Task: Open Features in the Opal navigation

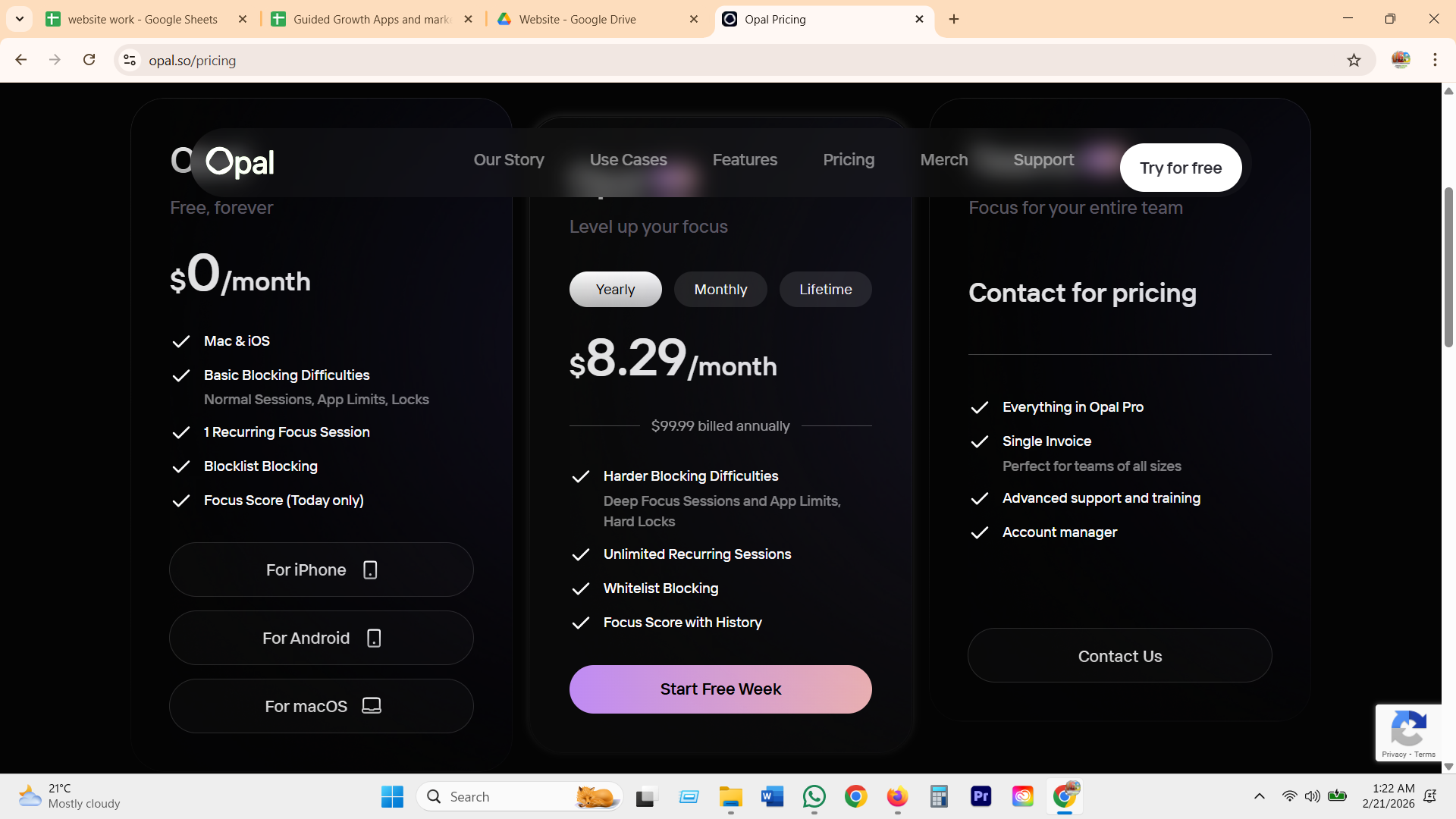Action: [x=745, y=160]
